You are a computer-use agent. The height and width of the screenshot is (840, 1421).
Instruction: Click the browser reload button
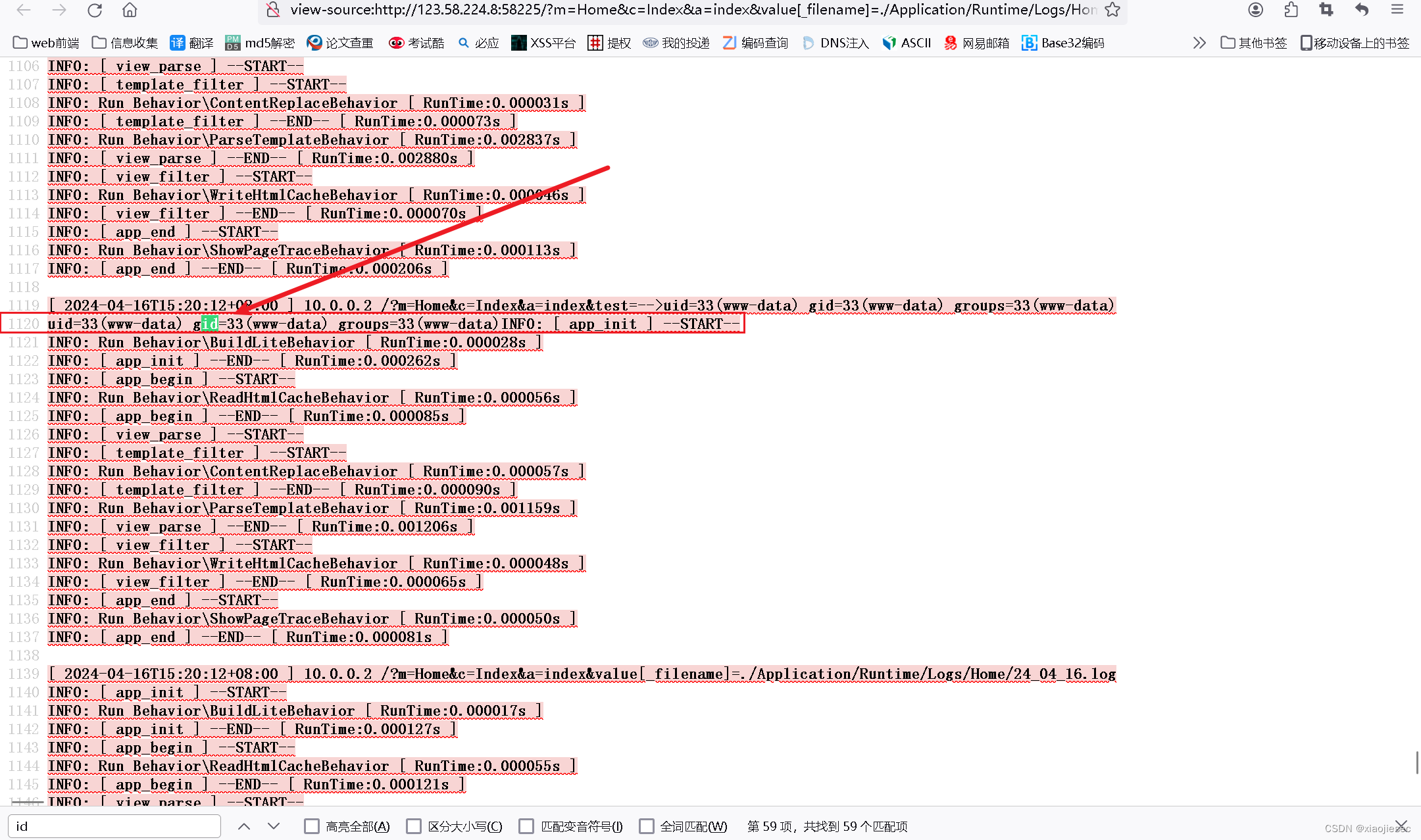(95, 10)
